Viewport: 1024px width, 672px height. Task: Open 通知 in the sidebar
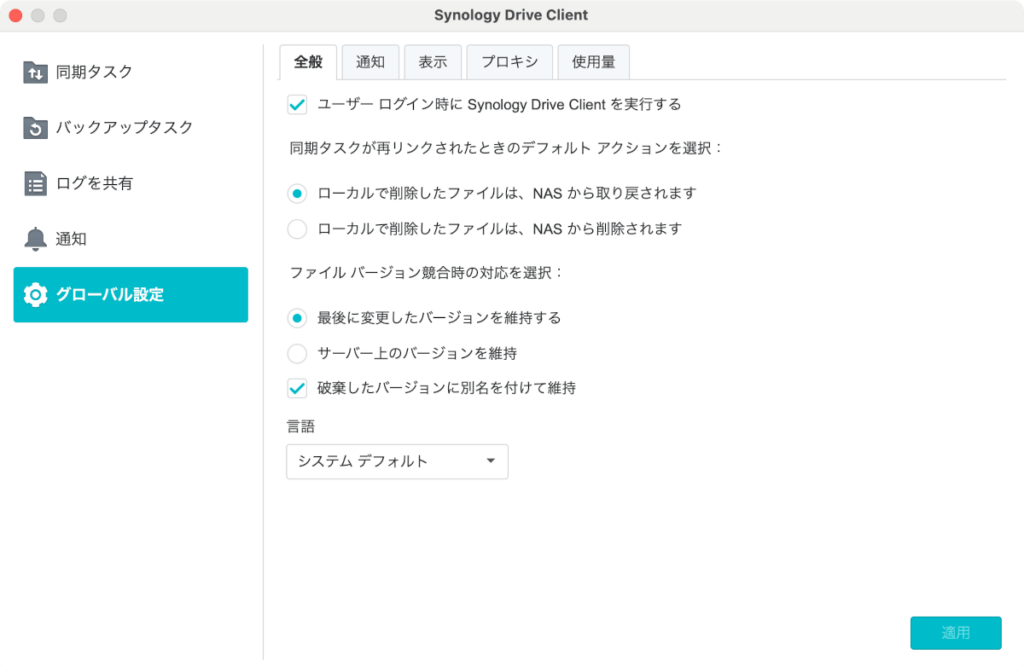point(131,239)
